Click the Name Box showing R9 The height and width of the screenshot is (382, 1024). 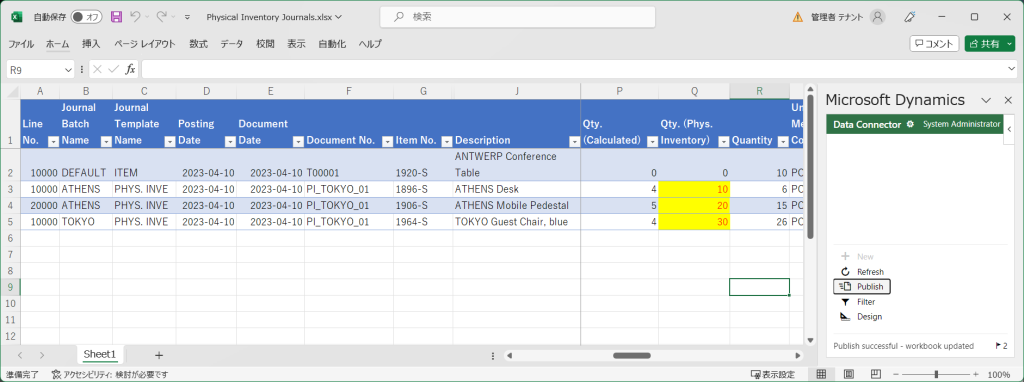coord(35,69)
